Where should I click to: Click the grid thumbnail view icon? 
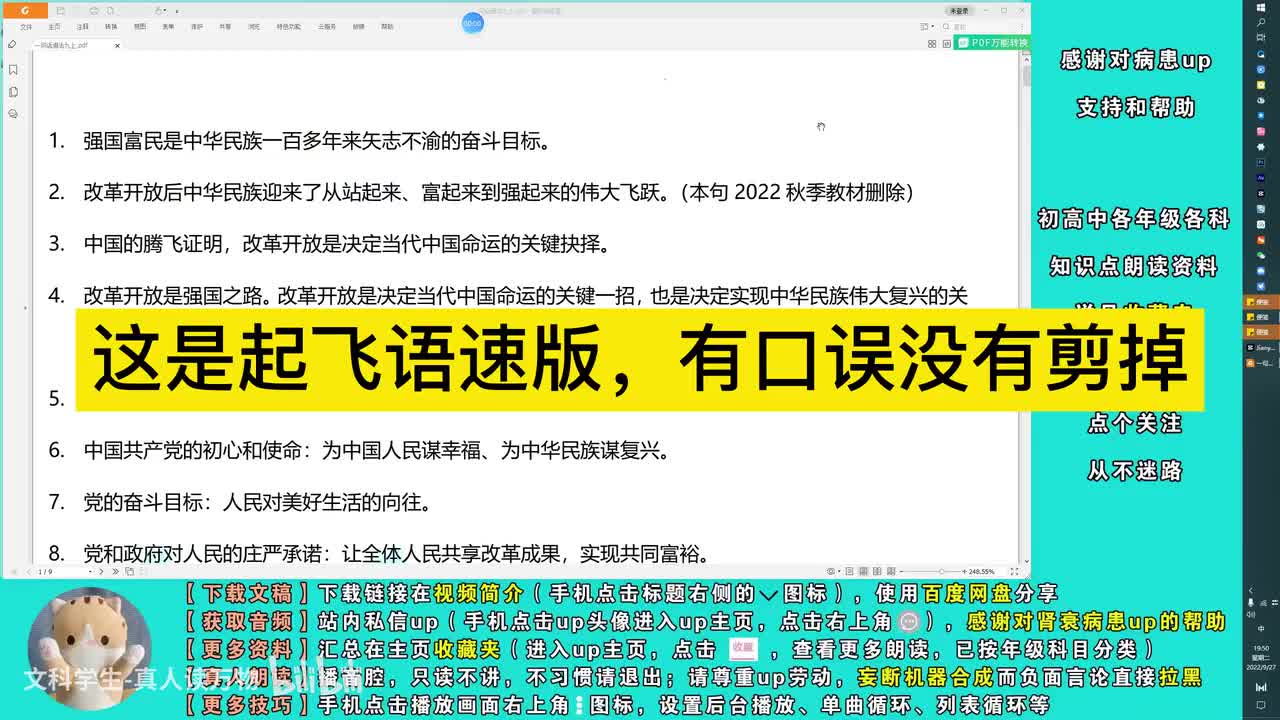932,44
